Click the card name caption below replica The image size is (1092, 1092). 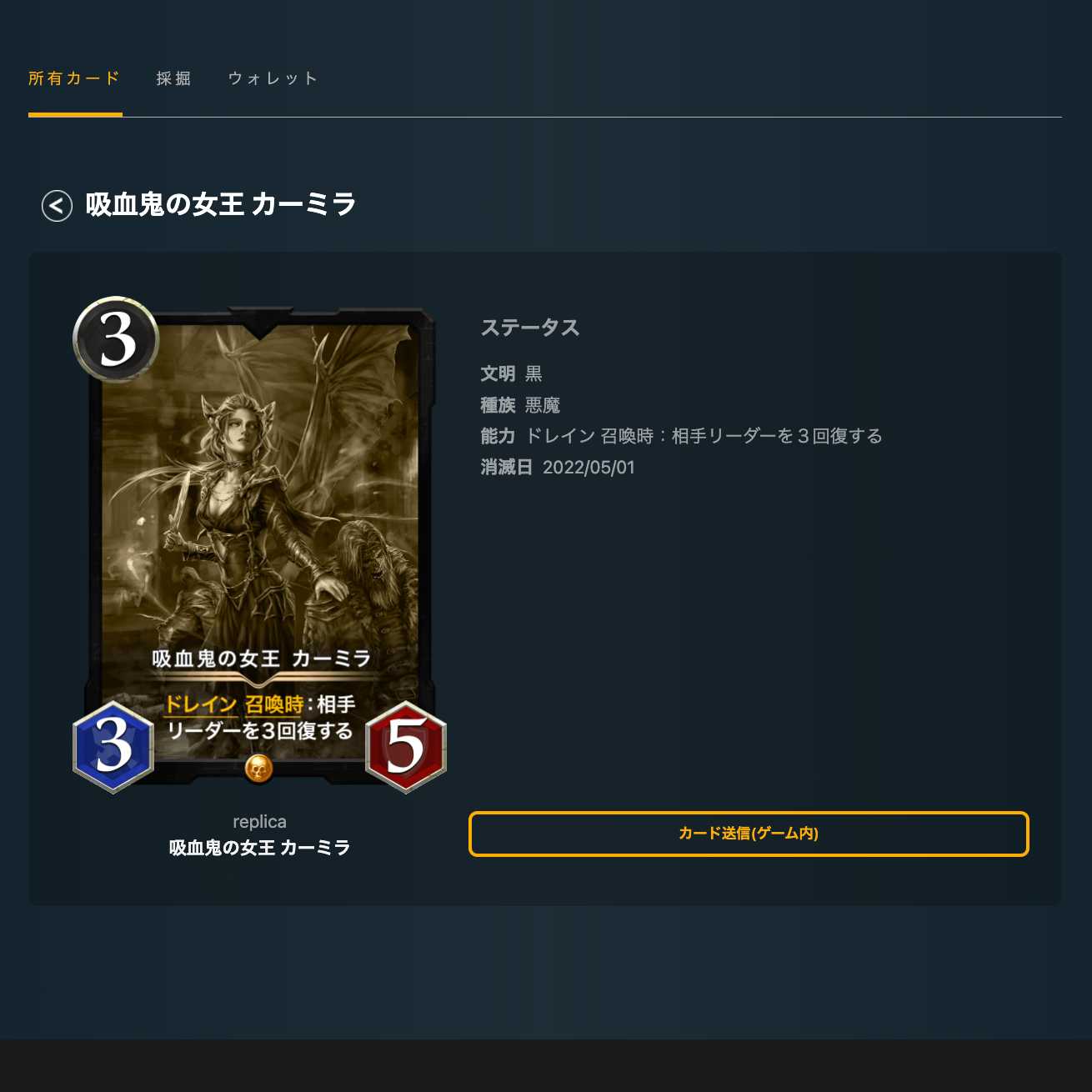click(x=259, y=848)
